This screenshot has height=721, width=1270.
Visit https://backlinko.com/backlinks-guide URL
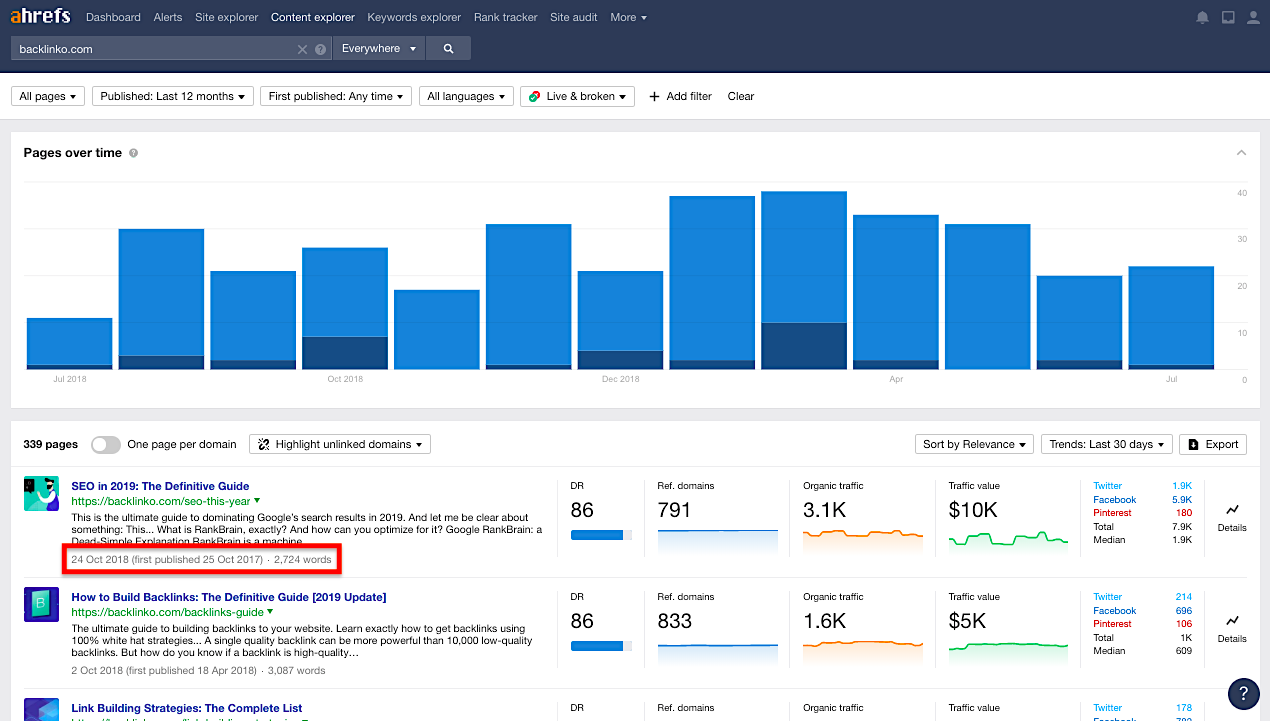[167, 611]
